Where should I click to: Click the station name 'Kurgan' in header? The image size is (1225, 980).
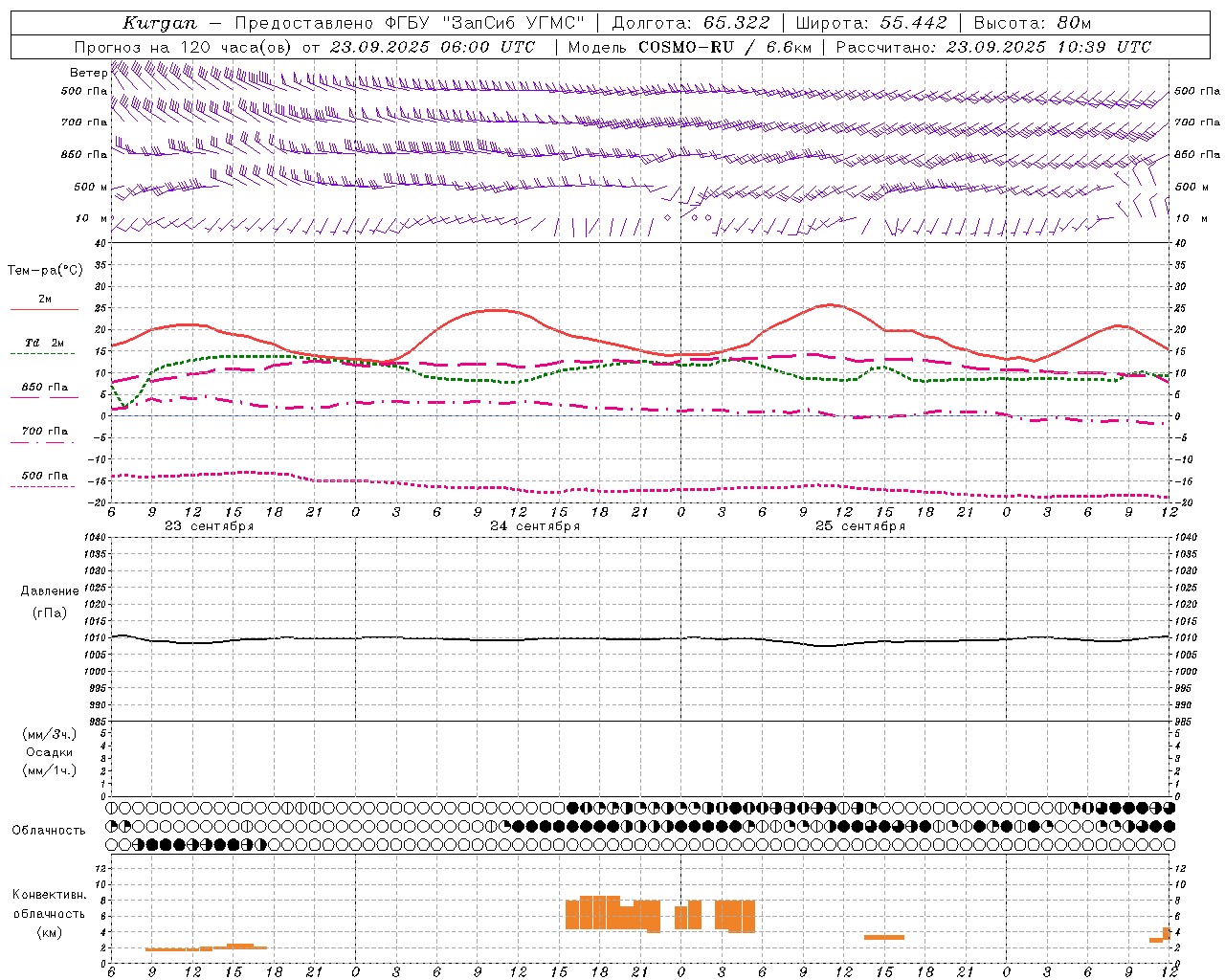coord(160,23)
